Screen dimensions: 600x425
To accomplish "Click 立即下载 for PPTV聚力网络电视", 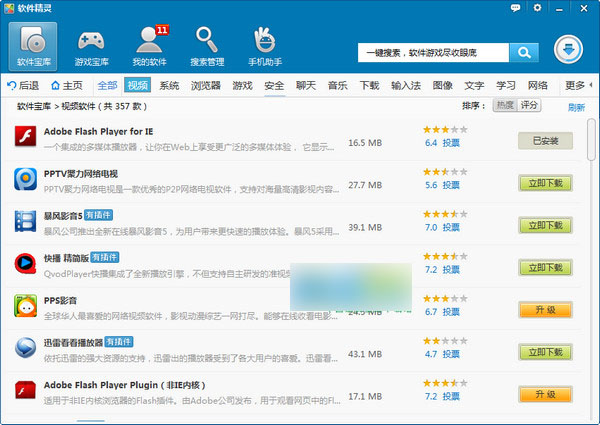I will coord(545,183).
